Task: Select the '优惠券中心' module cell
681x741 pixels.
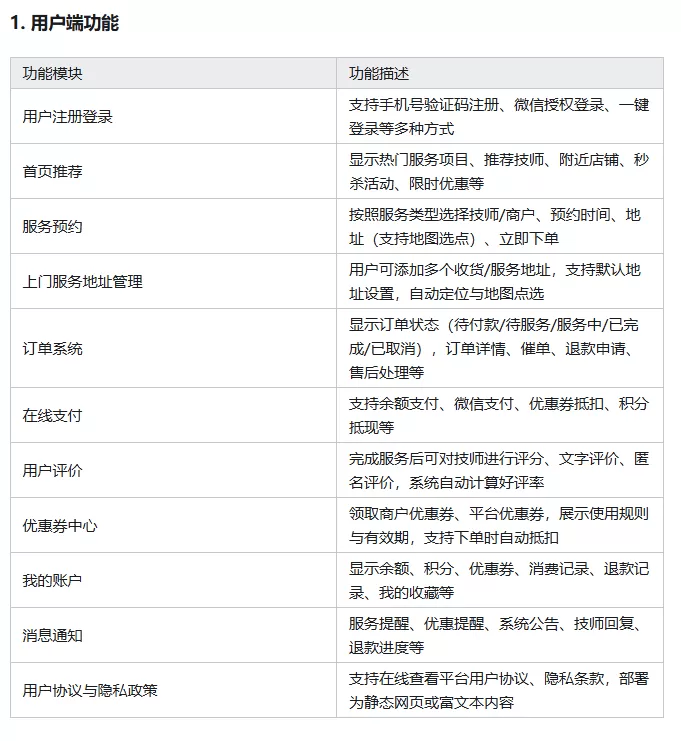Action: (x=60, y=525)
